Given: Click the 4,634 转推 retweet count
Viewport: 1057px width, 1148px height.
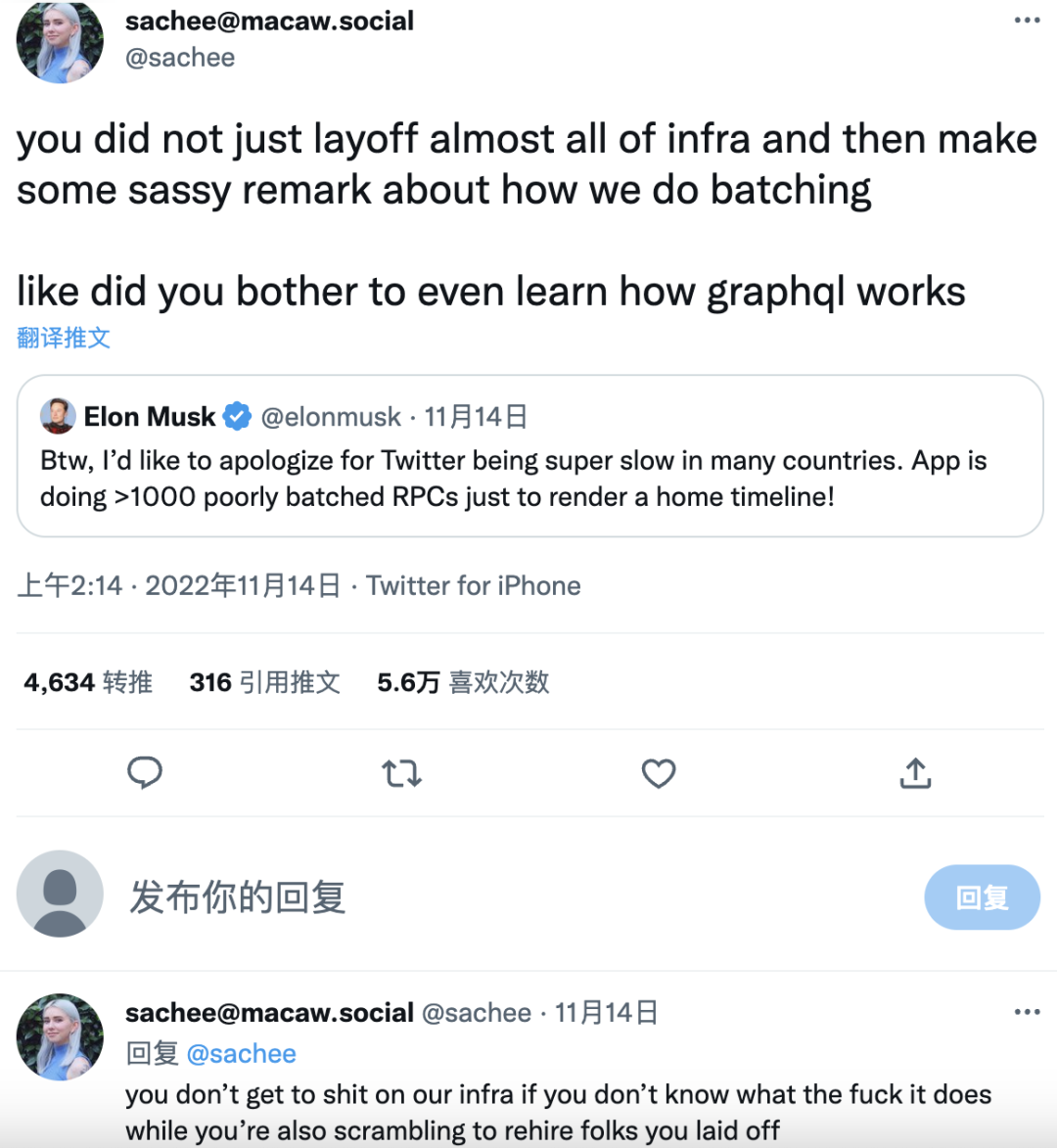Looking at the screenshot, I should [x=87, y=682].
